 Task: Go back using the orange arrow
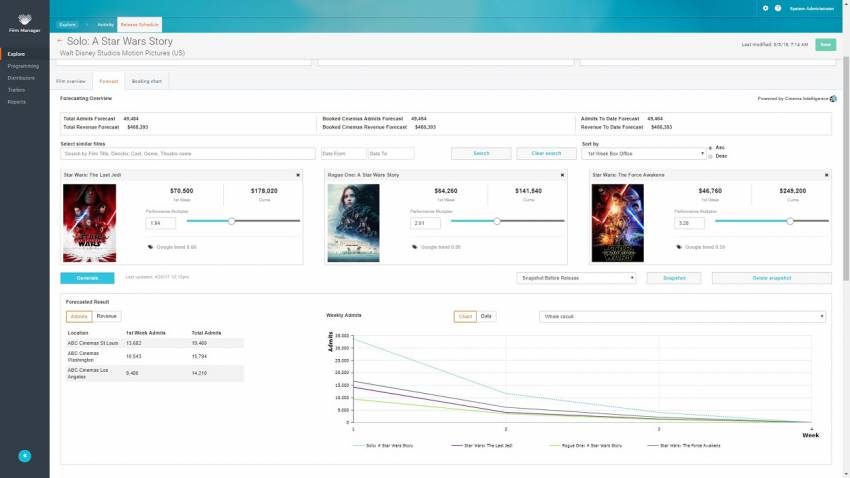pos(60,41)
